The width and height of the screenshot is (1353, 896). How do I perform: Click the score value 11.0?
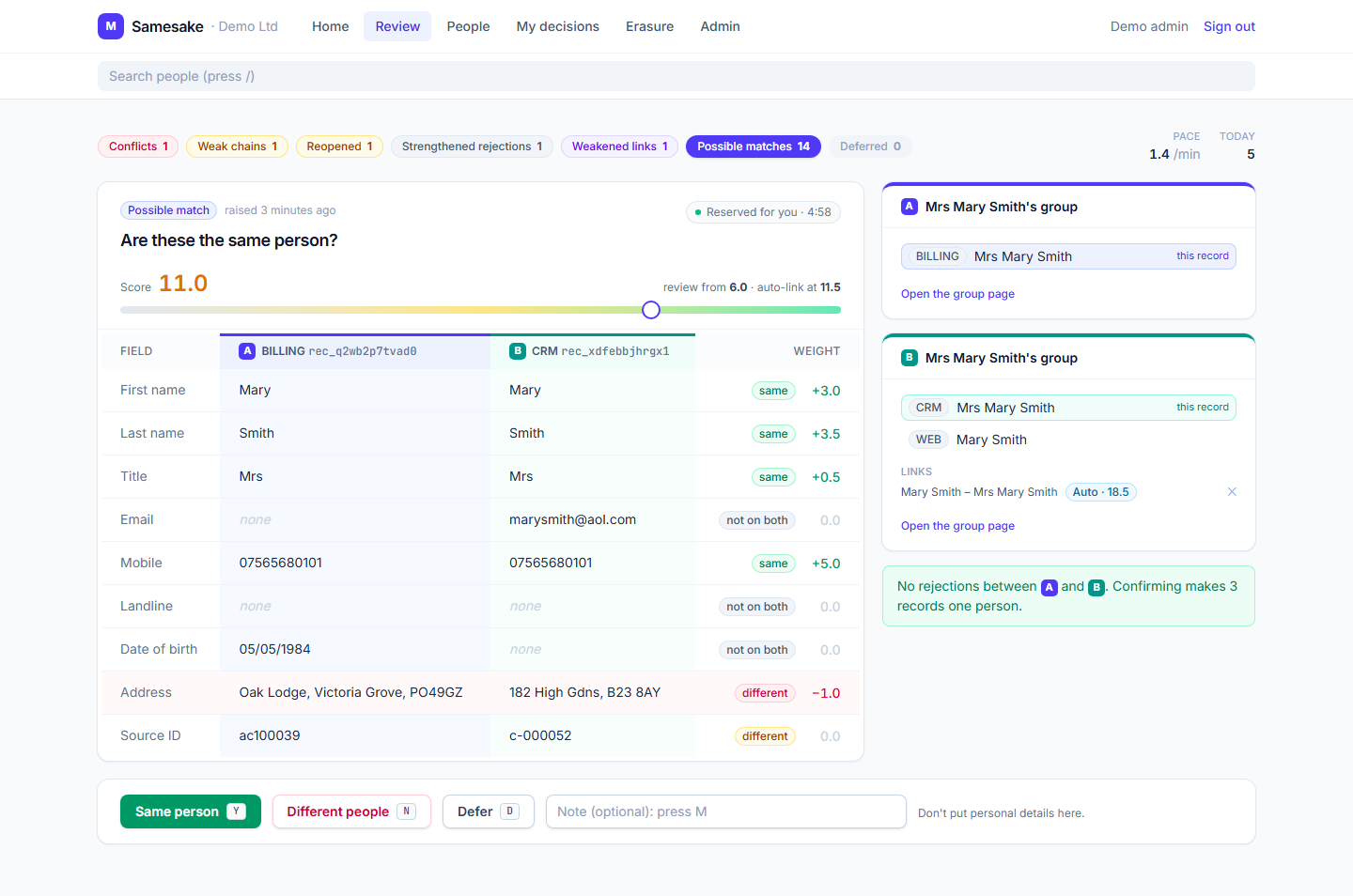[x=183, y=284]
